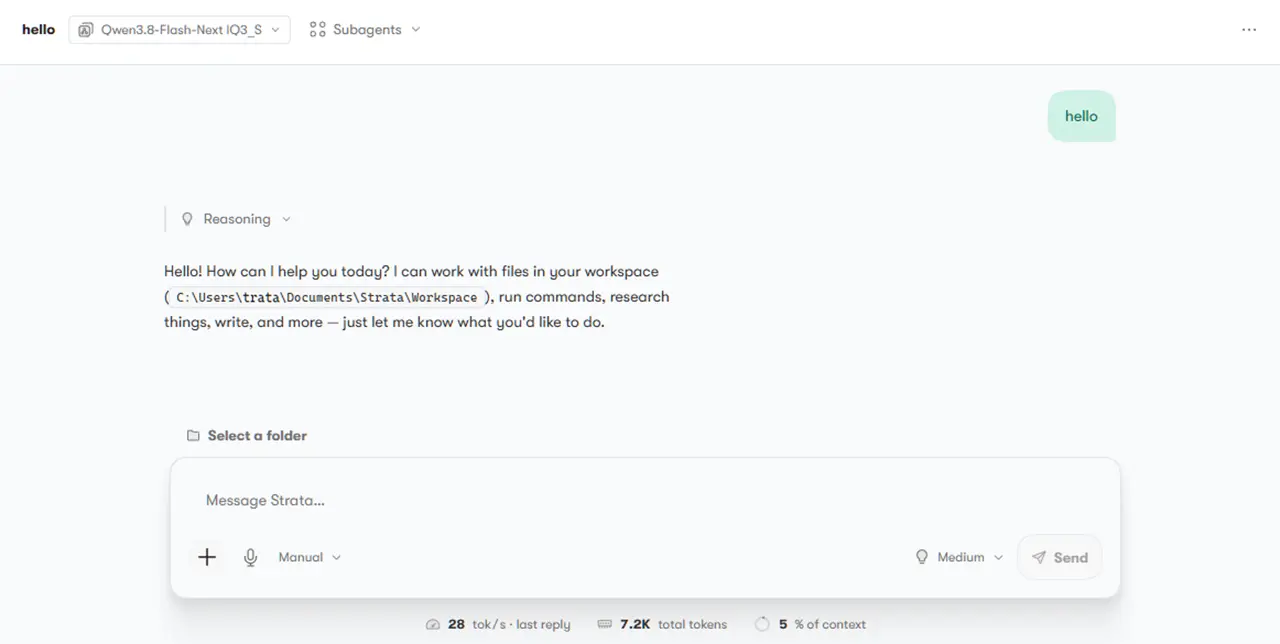Expand the Reasoning section
Screen dimensions: 1280x644
pyautogui.click(x=236, y=219)
